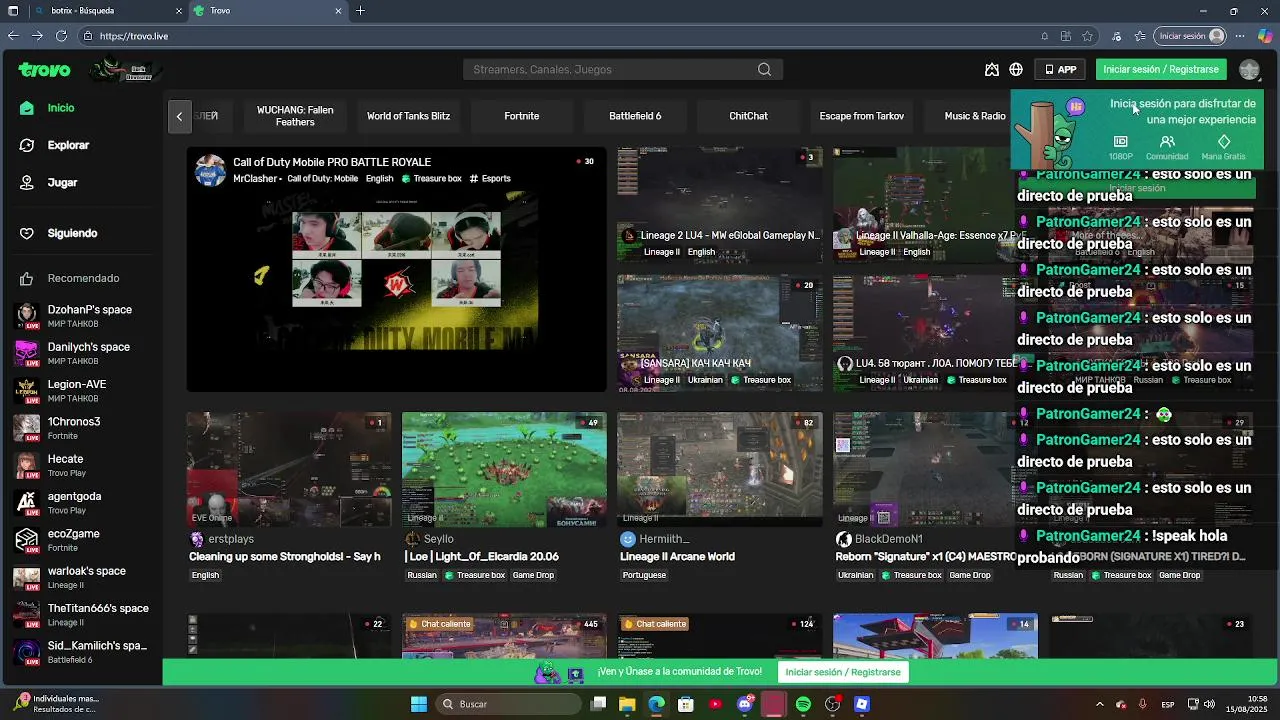Select the Battlefield 6 category
Screen dimensions: 1280x720
(635, 116)
